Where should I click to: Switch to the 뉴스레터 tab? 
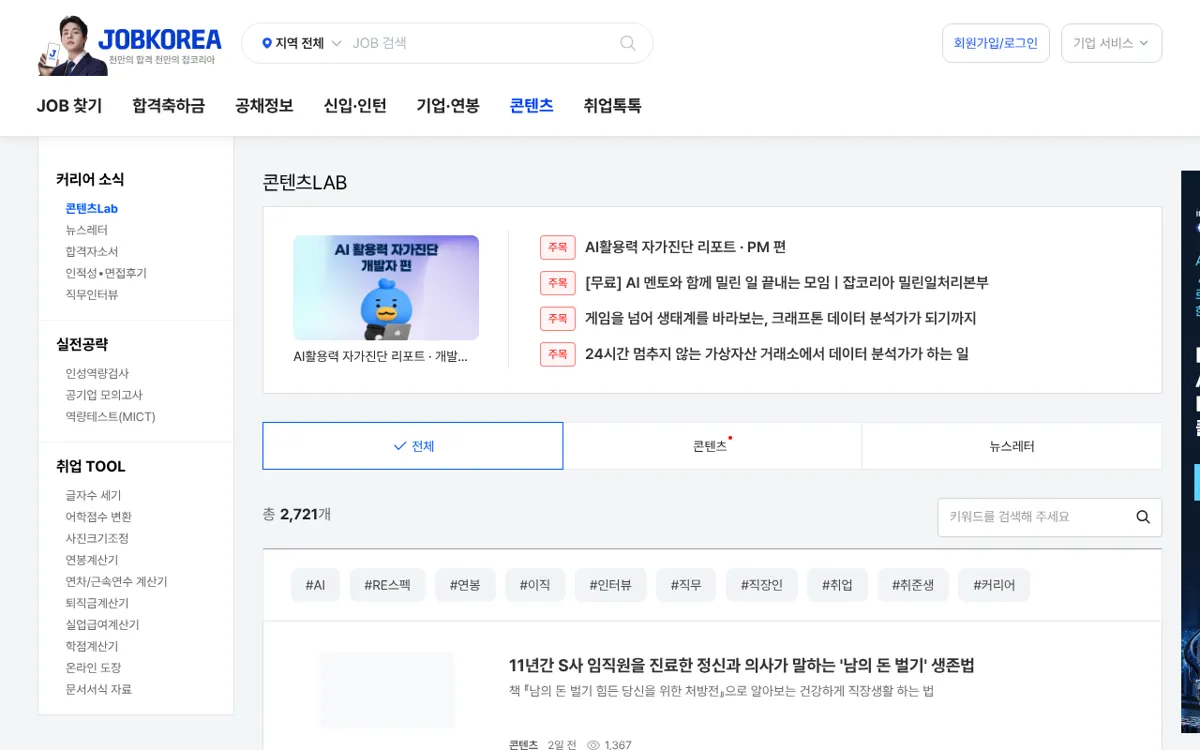1012,446
